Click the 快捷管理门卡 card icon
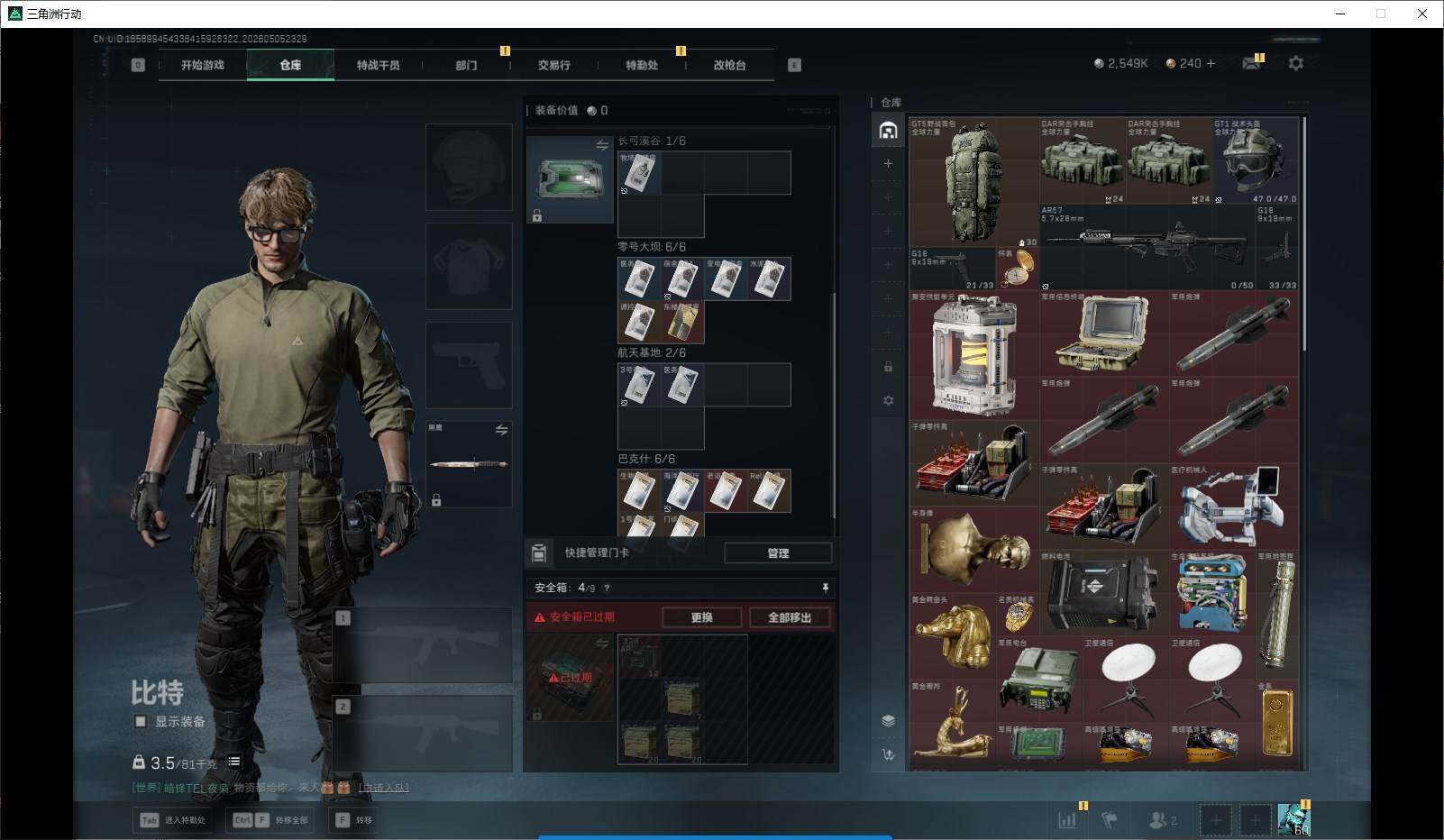This screenshot has width=1444, height=840. tap(539, 552)
